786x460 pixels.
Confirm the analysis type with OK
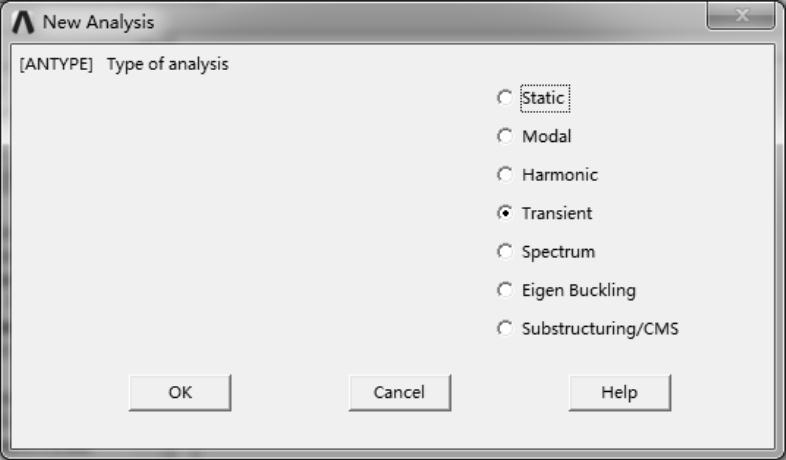click(180, 393)
